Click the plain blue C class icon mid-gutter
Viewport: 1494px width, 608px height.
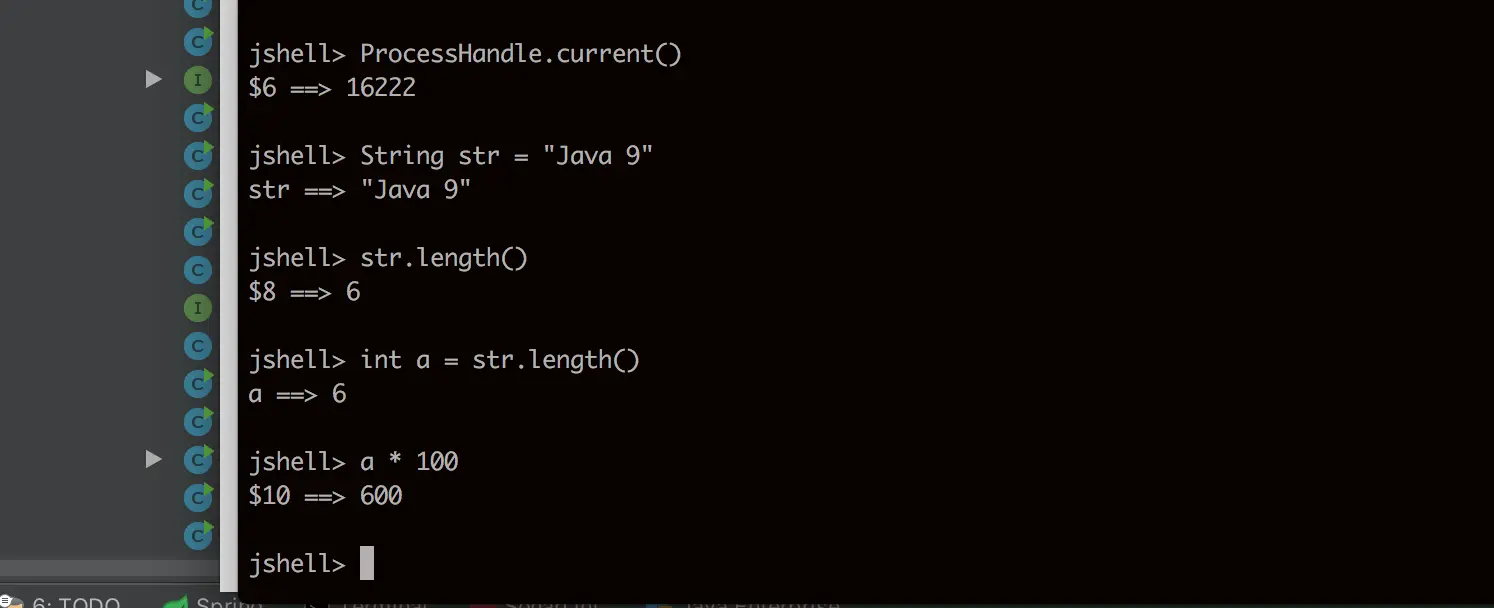coord(198,270)
